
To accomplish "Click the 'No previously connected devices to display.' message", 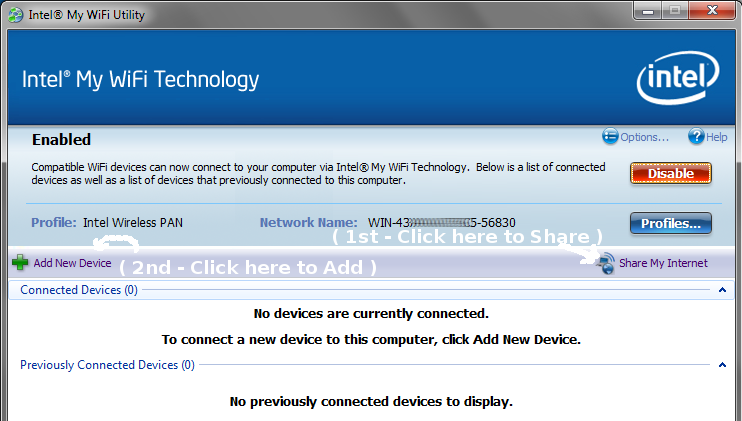I will [371, 402].
